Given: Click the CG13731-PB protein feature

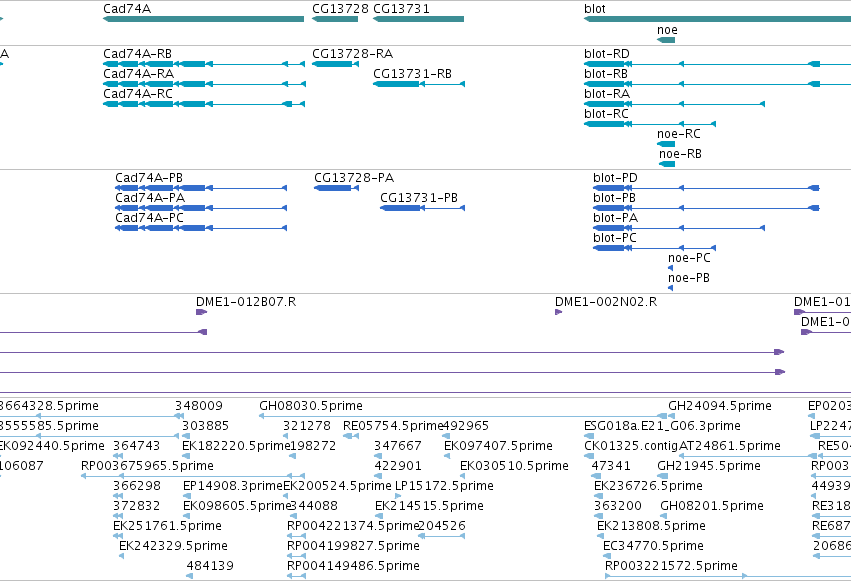Looking at the screenshot, I should tap(422, 208).
